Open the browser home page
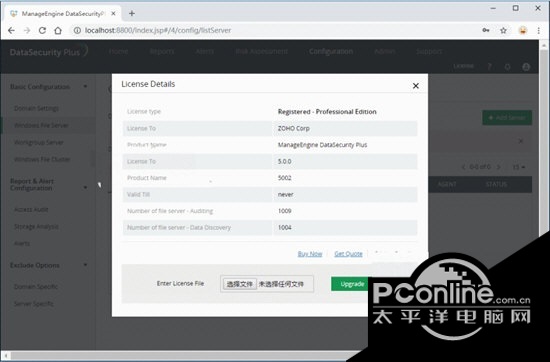The image size is (550, 362). pyautogui.click(x=58, y=31)
